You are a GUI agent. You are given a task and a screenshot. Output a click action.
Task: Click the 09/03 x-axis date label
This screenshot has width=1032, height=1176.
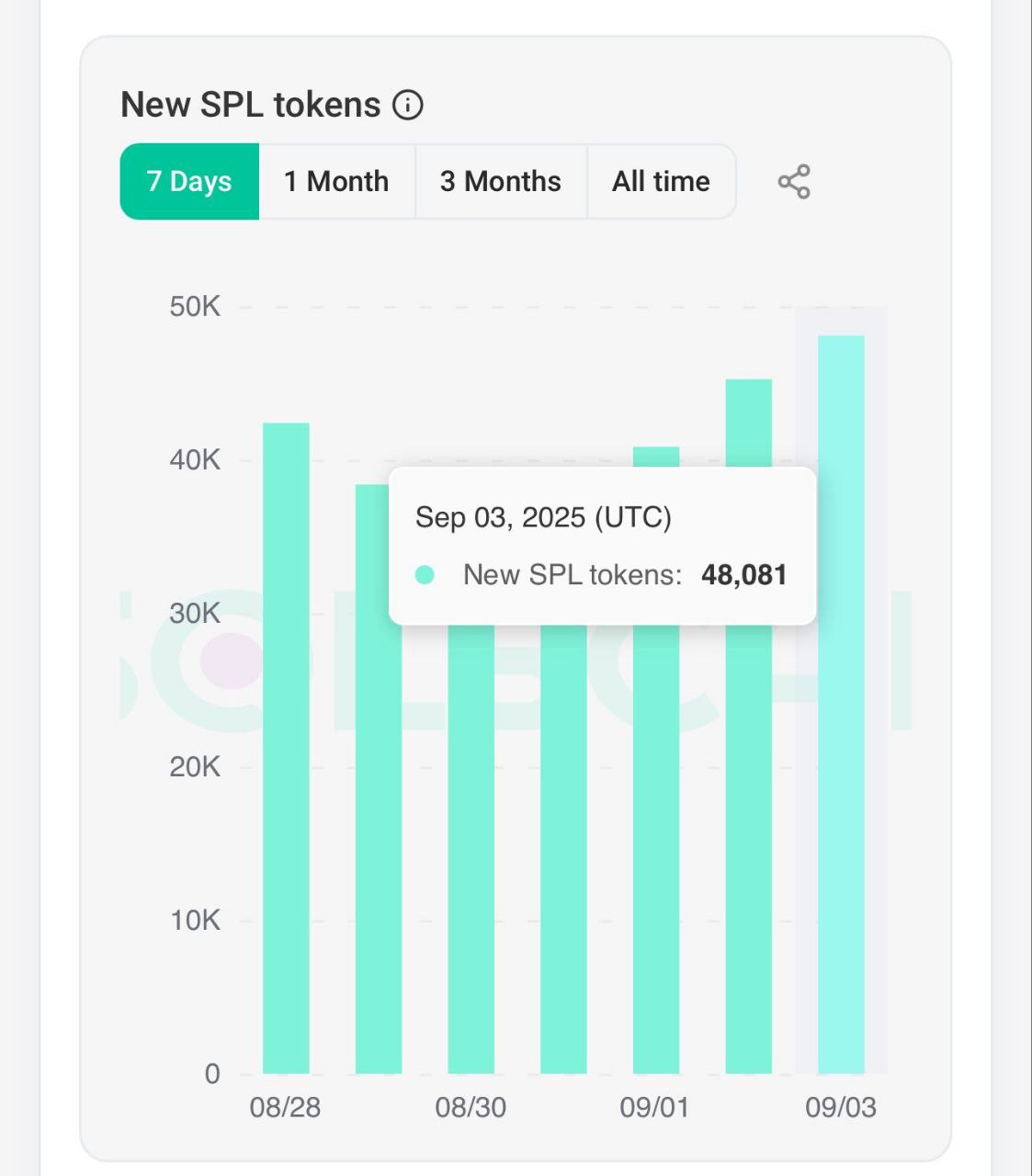coord(841,1107)
